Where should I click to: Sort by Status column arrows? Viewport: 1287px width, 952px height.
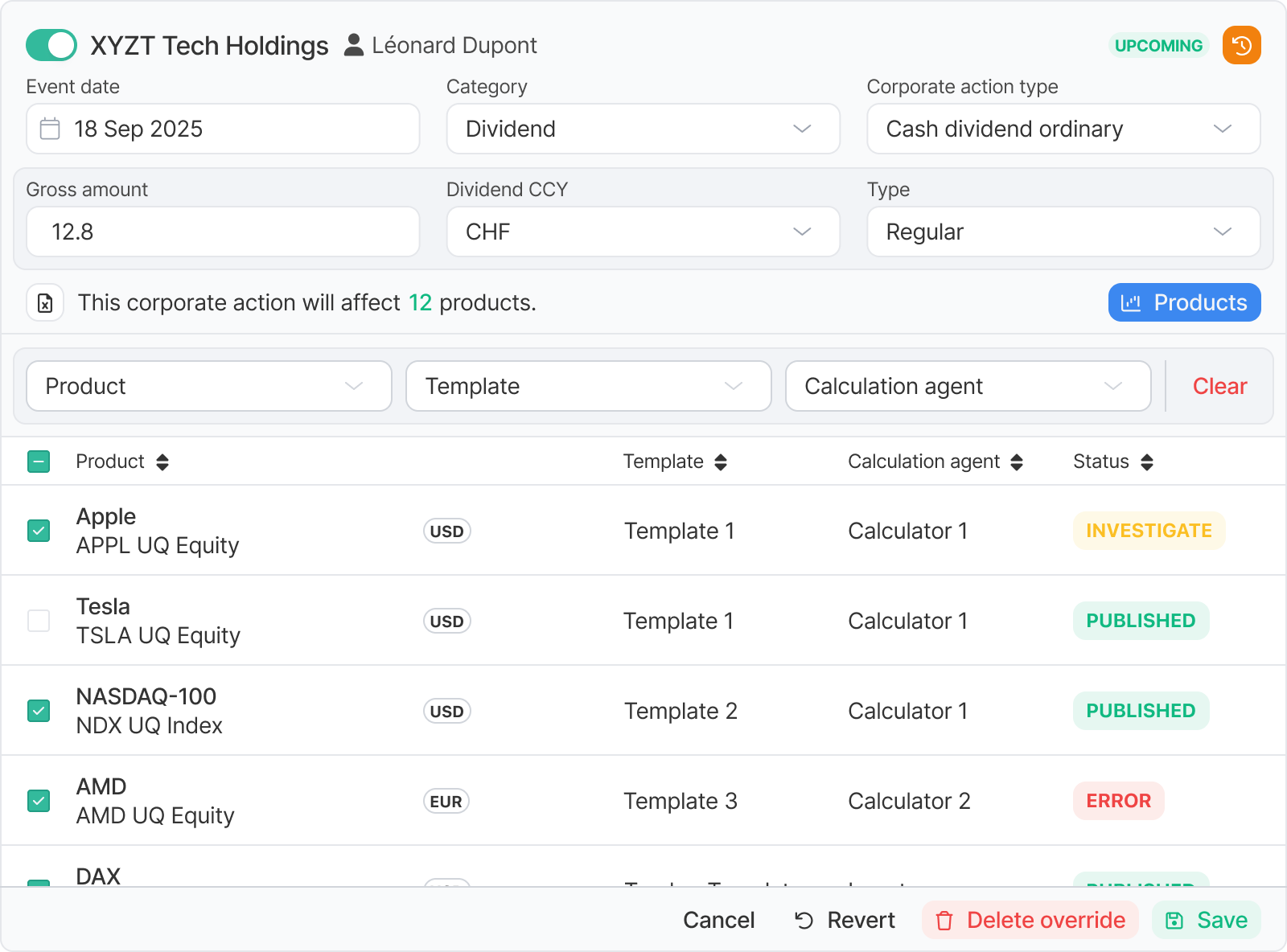pos(1147,462)
